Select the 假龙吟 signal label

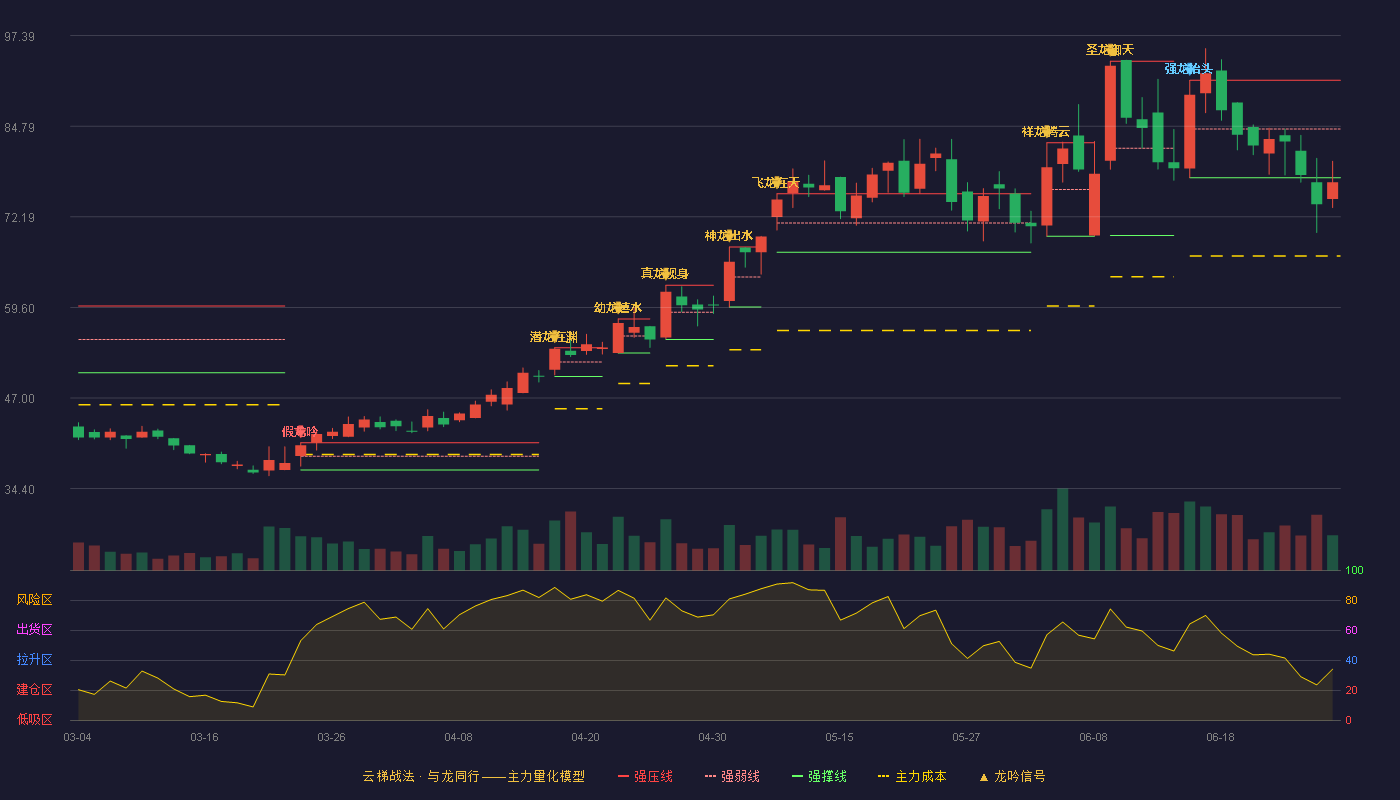tap(300, 432)
